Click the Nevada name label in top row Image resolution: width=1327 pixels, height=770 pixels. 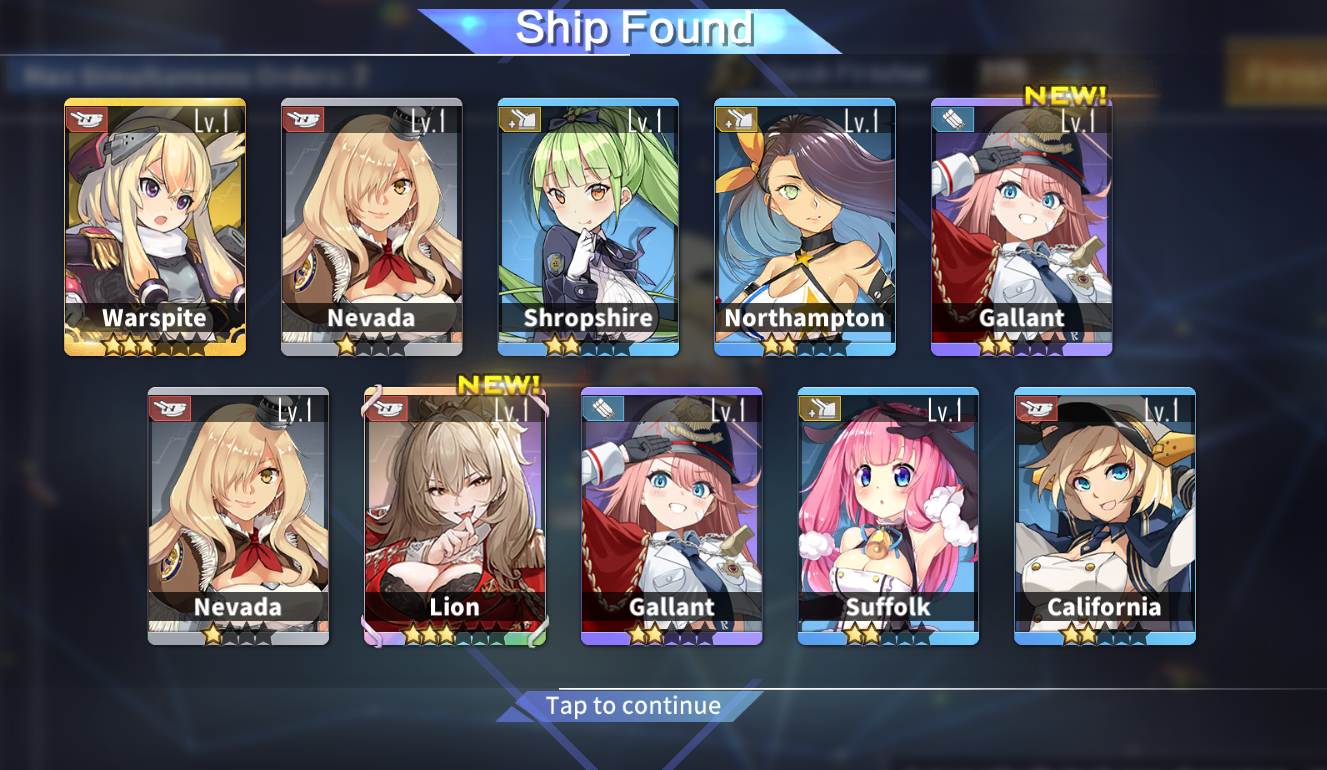(x=371, y=318)
